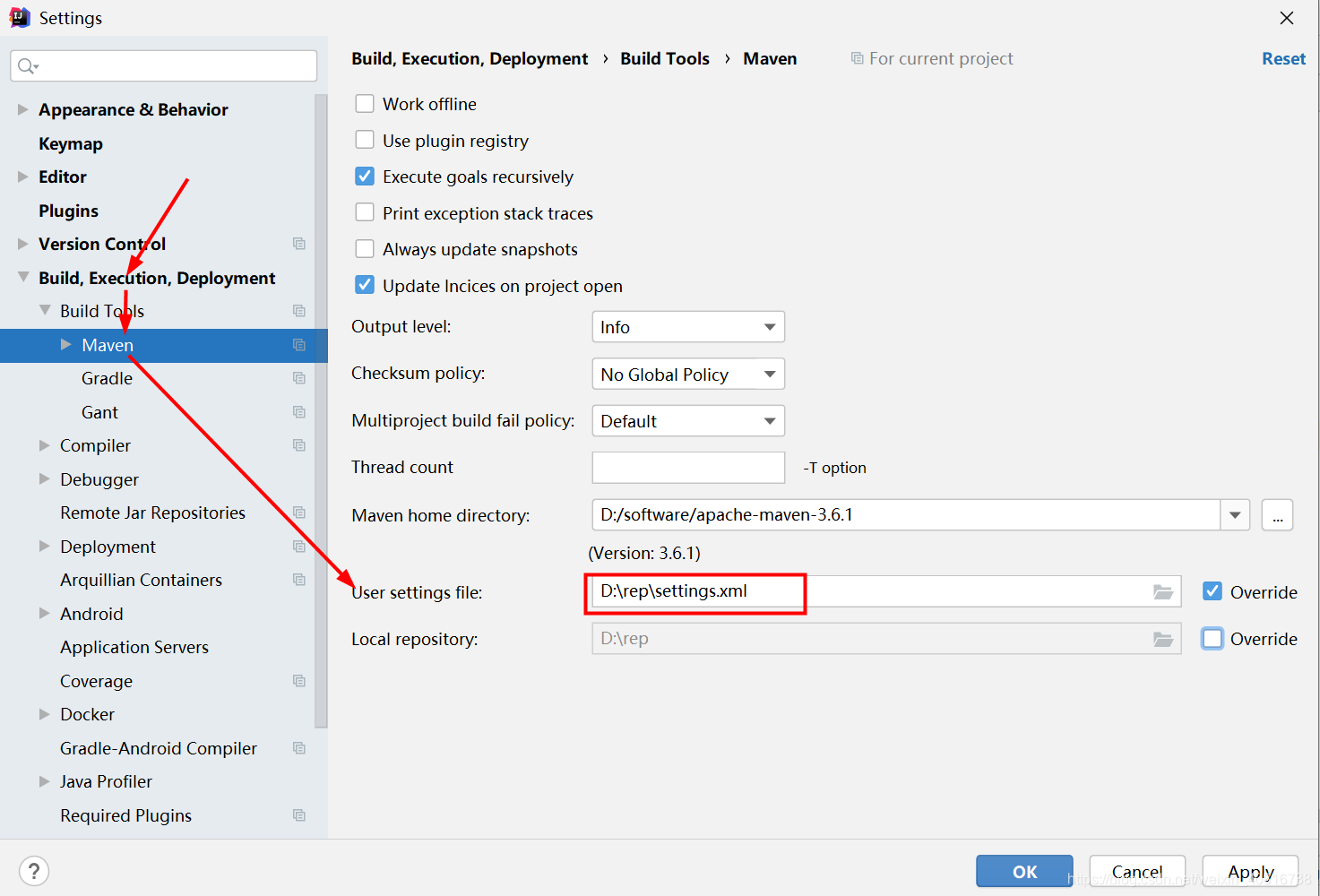Click the Cancel button
1320x896 pixels.
point(1137,871)
